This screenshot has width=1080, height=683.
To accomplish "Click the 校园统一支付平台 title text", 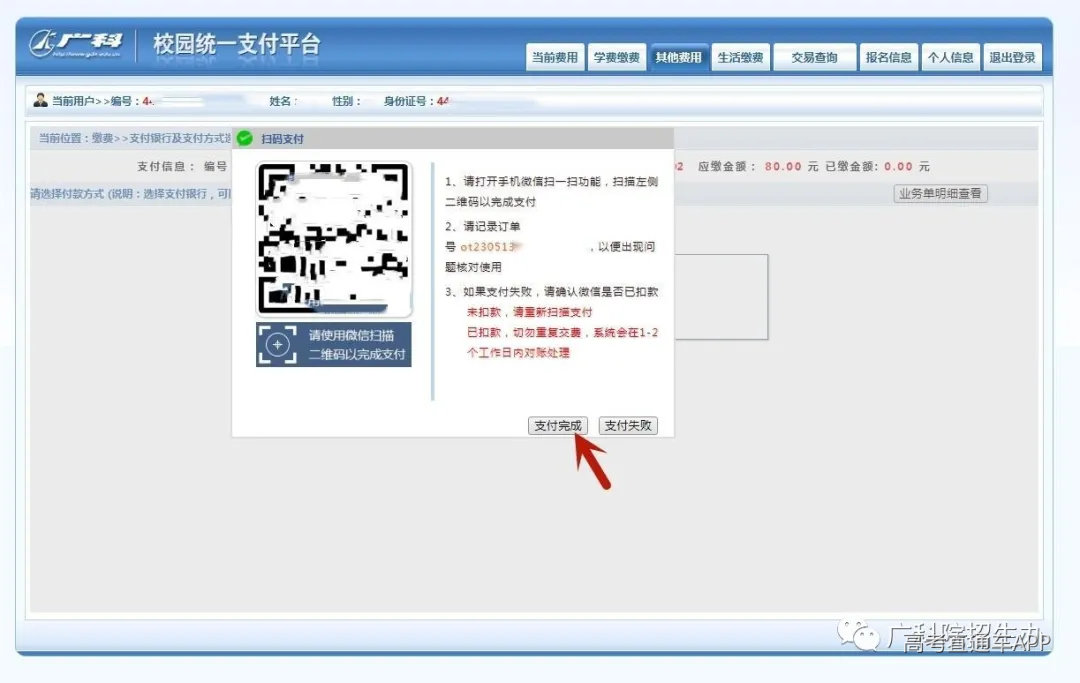I will pyautogui.click(x=236, y=44).
